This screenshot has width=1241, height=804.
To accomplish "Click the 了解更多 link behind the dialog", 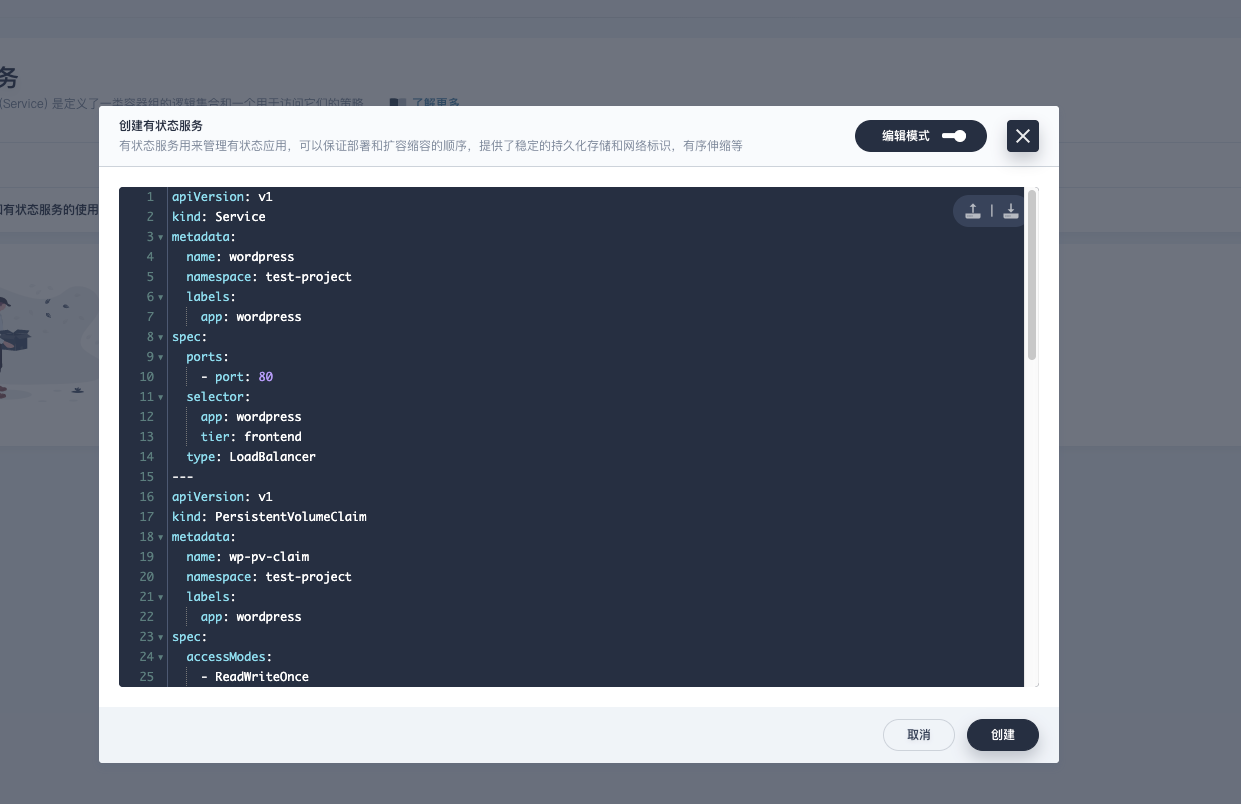I will tap(436, 102).
